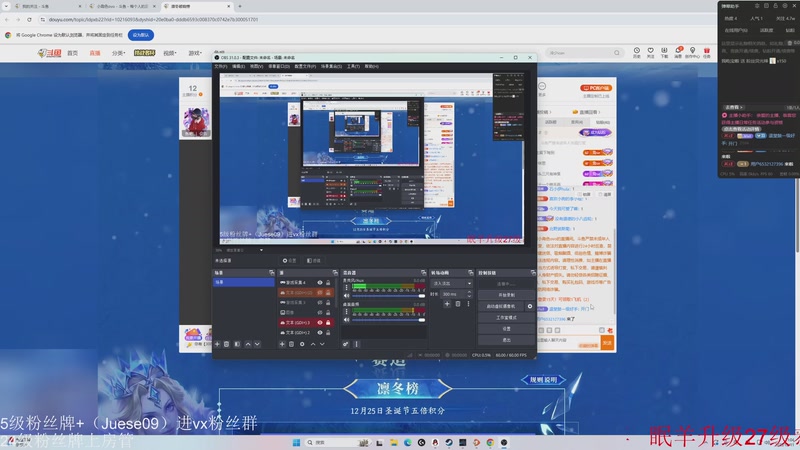Viewport: 800px width, 450px height.
Task: Open advanced audio properties in mixer toolbar
Action: pyautogui.click(x=346, y=344)
